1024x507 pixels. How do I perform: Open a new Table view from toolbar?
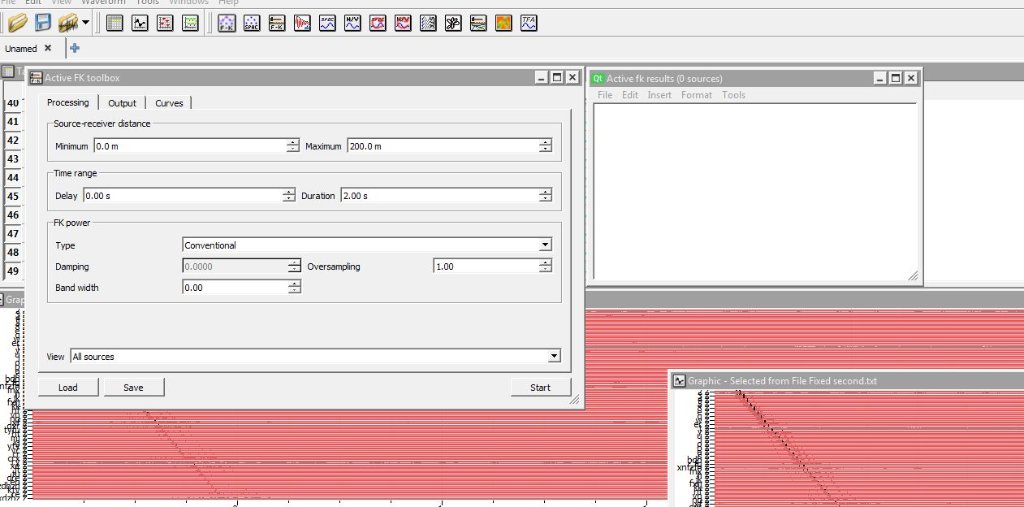click(x=114, y=24)
